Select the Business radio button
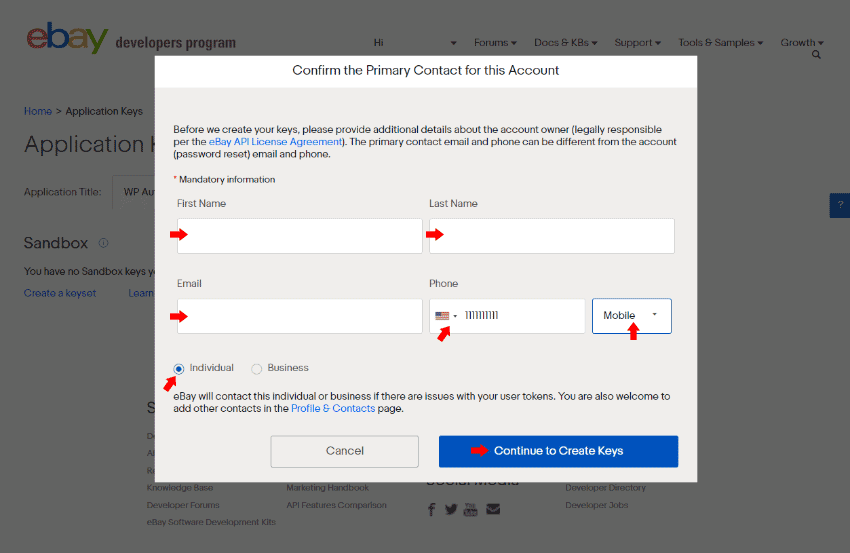The image size is (850, 553). (256, 369)
